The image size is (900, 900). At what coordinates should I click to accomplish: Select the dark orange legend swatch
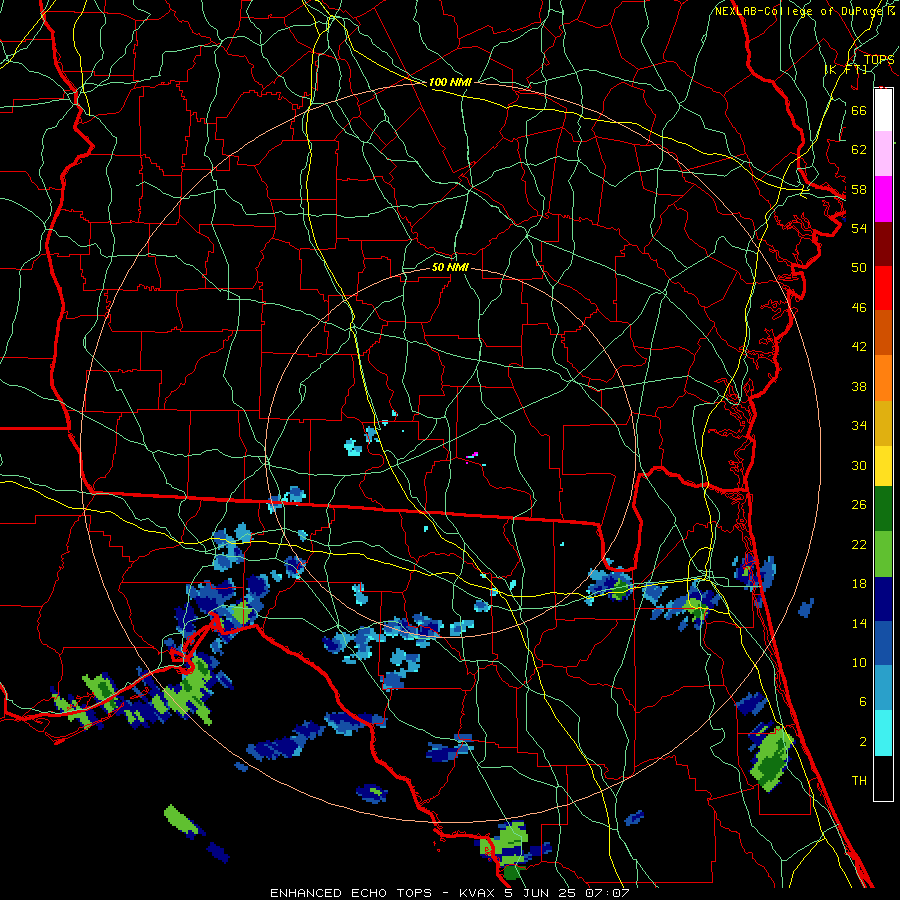883,333
